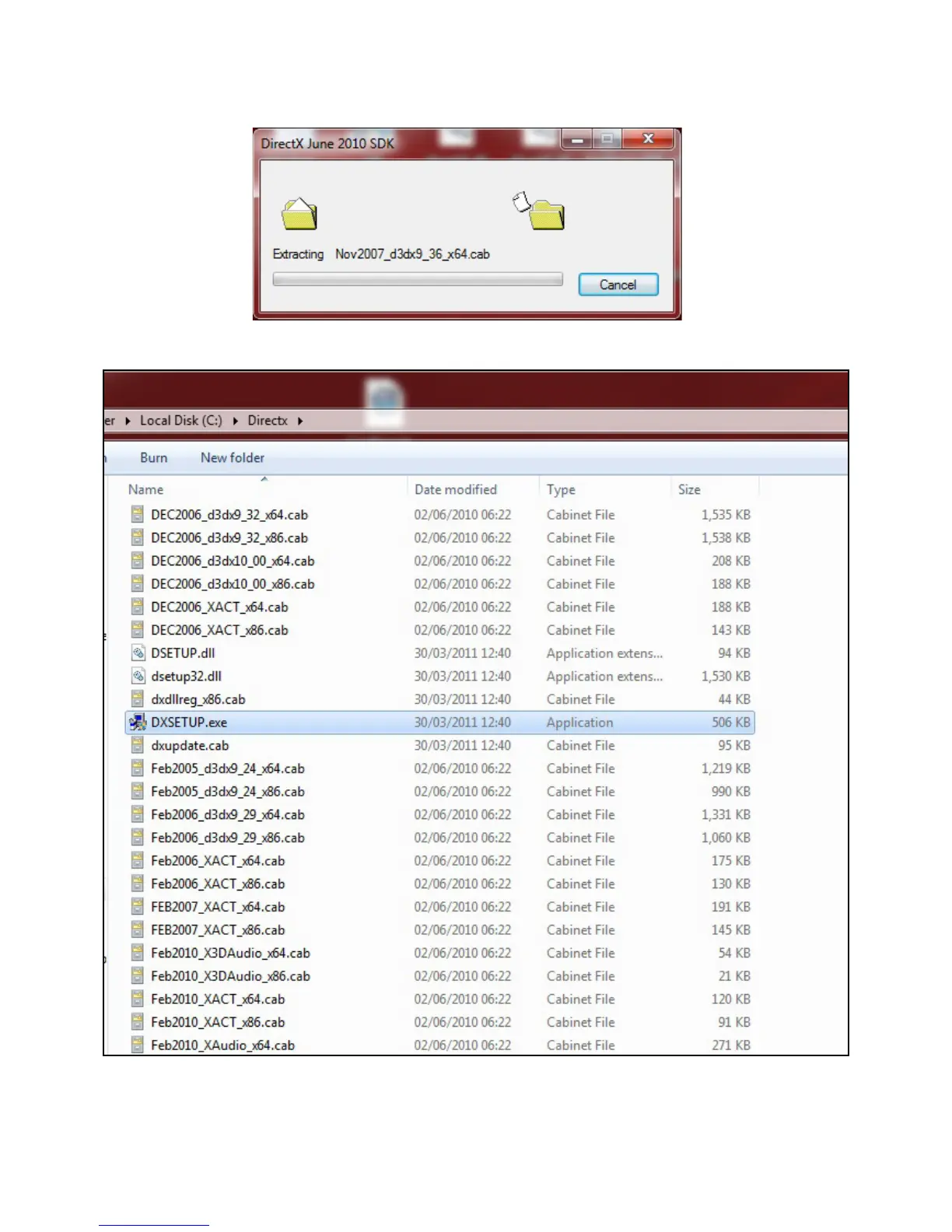The width and height of the screenshot is (952, 1232).
Task: Click the Feb2010_XAudio_x64.cab file icon
Action: tap(138, 1045)
